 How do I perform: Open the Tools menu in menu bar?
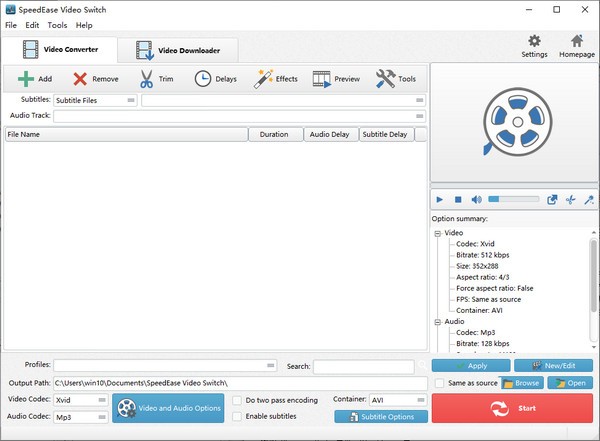[57, 25]
